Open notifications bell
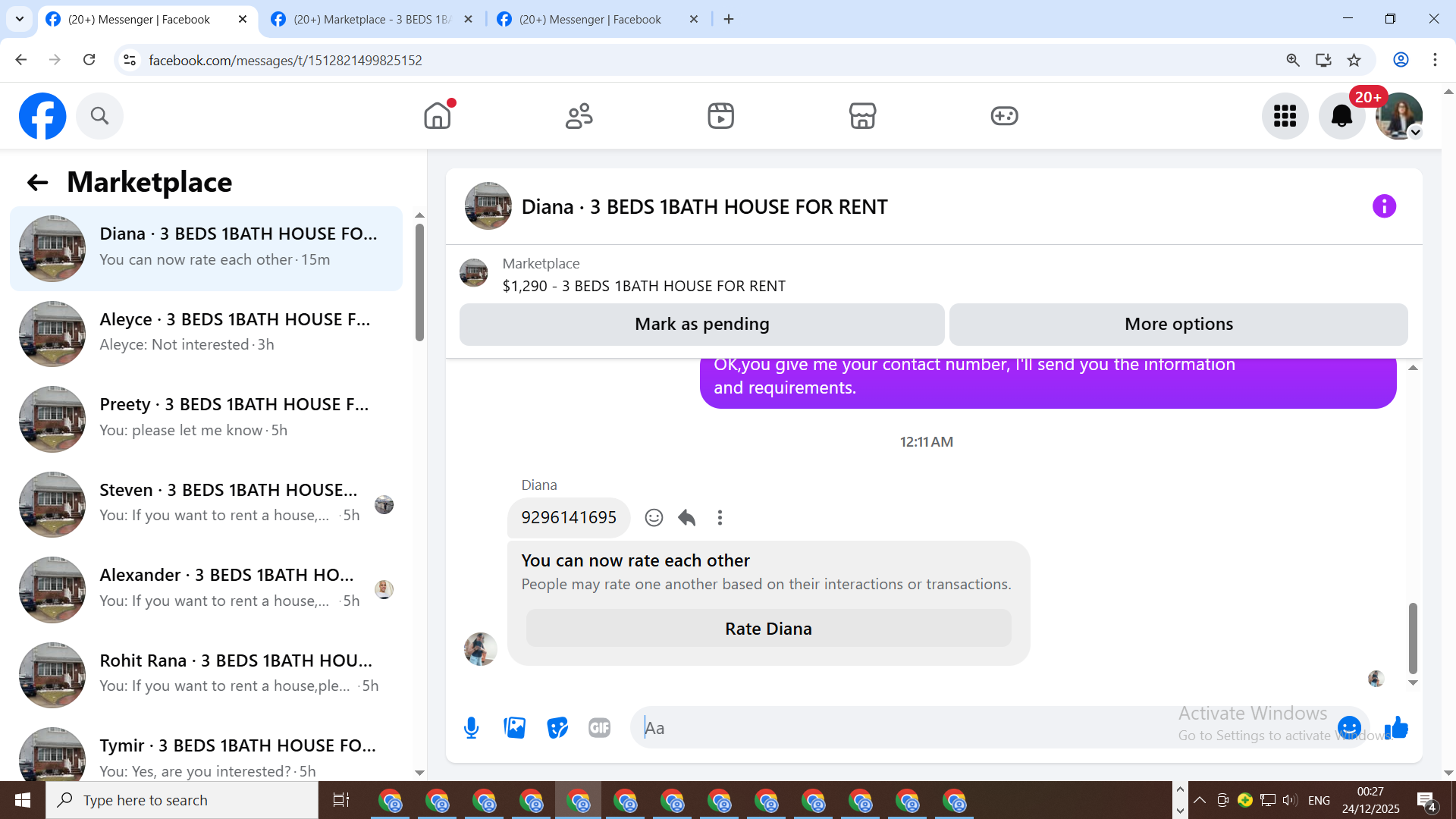Screen dimensions: 1456x819 [1341, 116]
